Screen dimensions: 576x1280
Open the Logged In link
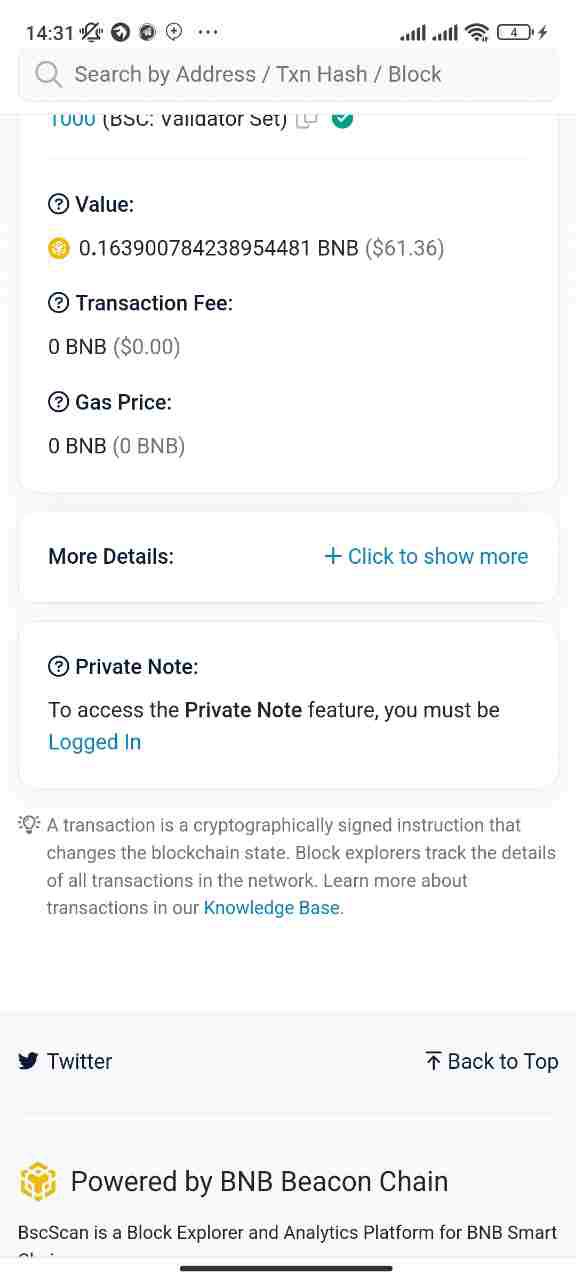click(x=95, y=742)
